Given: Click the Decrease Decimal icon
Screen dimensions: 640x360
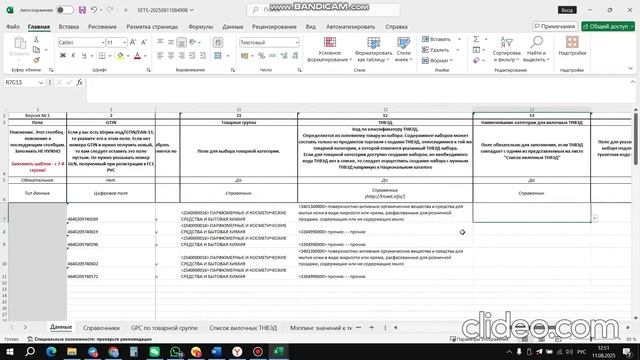Looking at the screenshot, I should (x=295, y=56).
